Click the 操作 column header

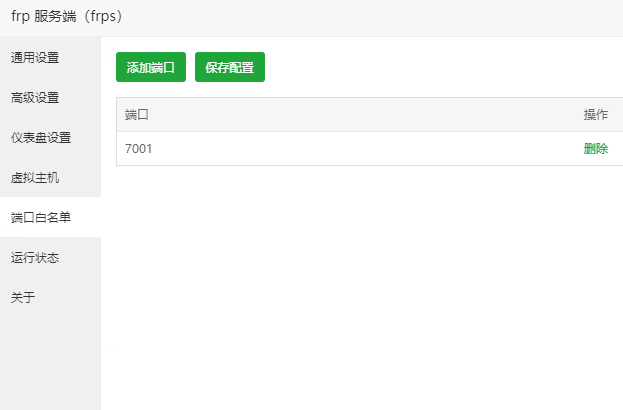[x=595, y=115]
